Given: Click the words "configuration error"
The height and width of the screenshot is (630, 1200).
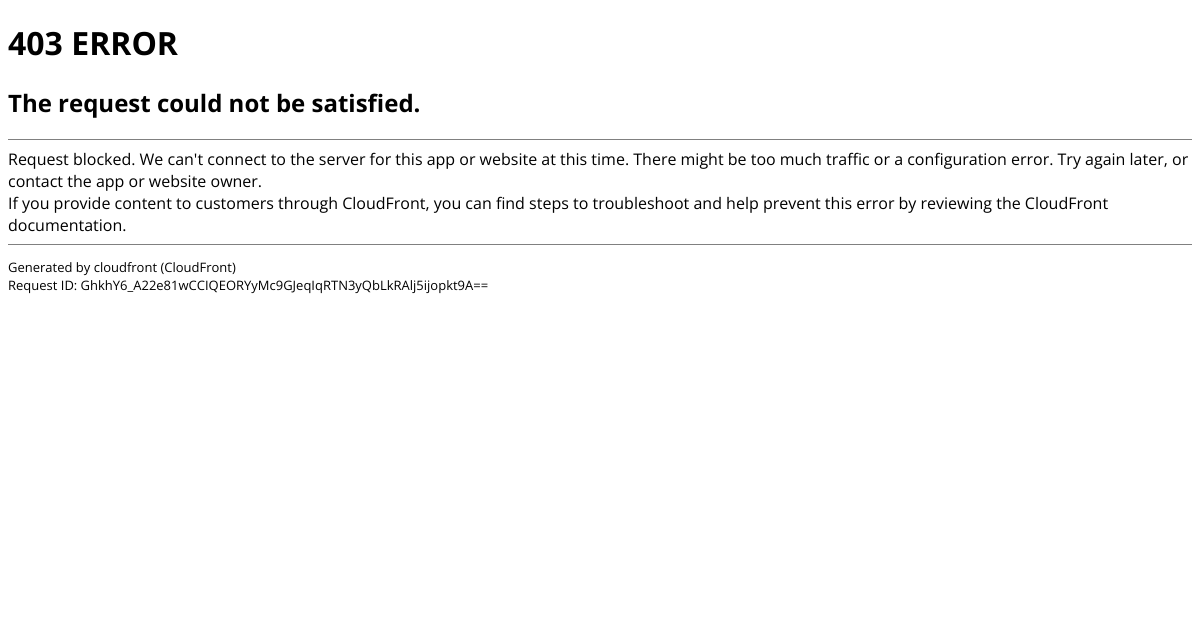Looking at the screenshot, I should (x=980, y=160).
